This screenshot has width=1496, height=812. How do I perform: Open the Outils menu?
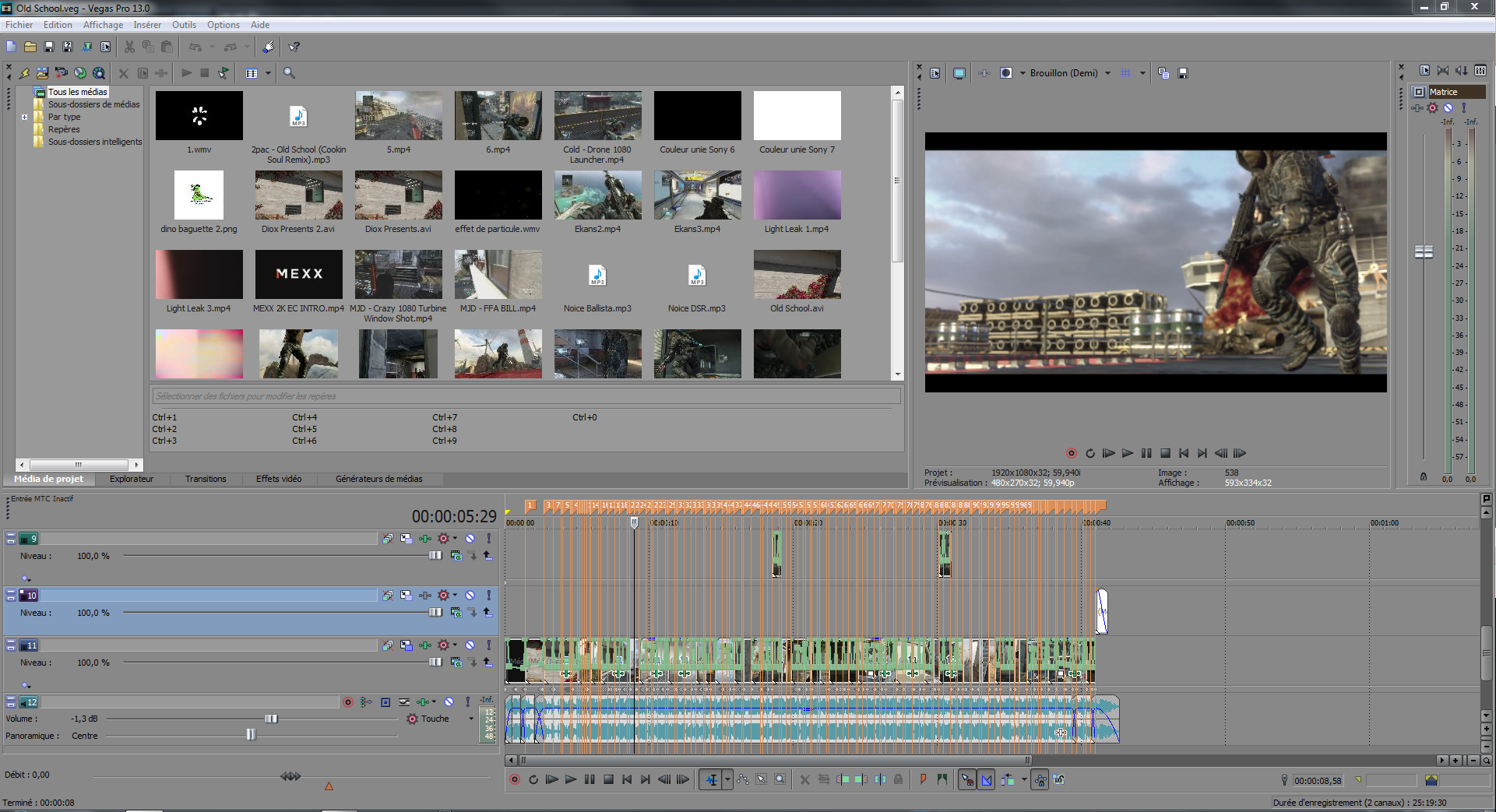[x=184, y=25]
